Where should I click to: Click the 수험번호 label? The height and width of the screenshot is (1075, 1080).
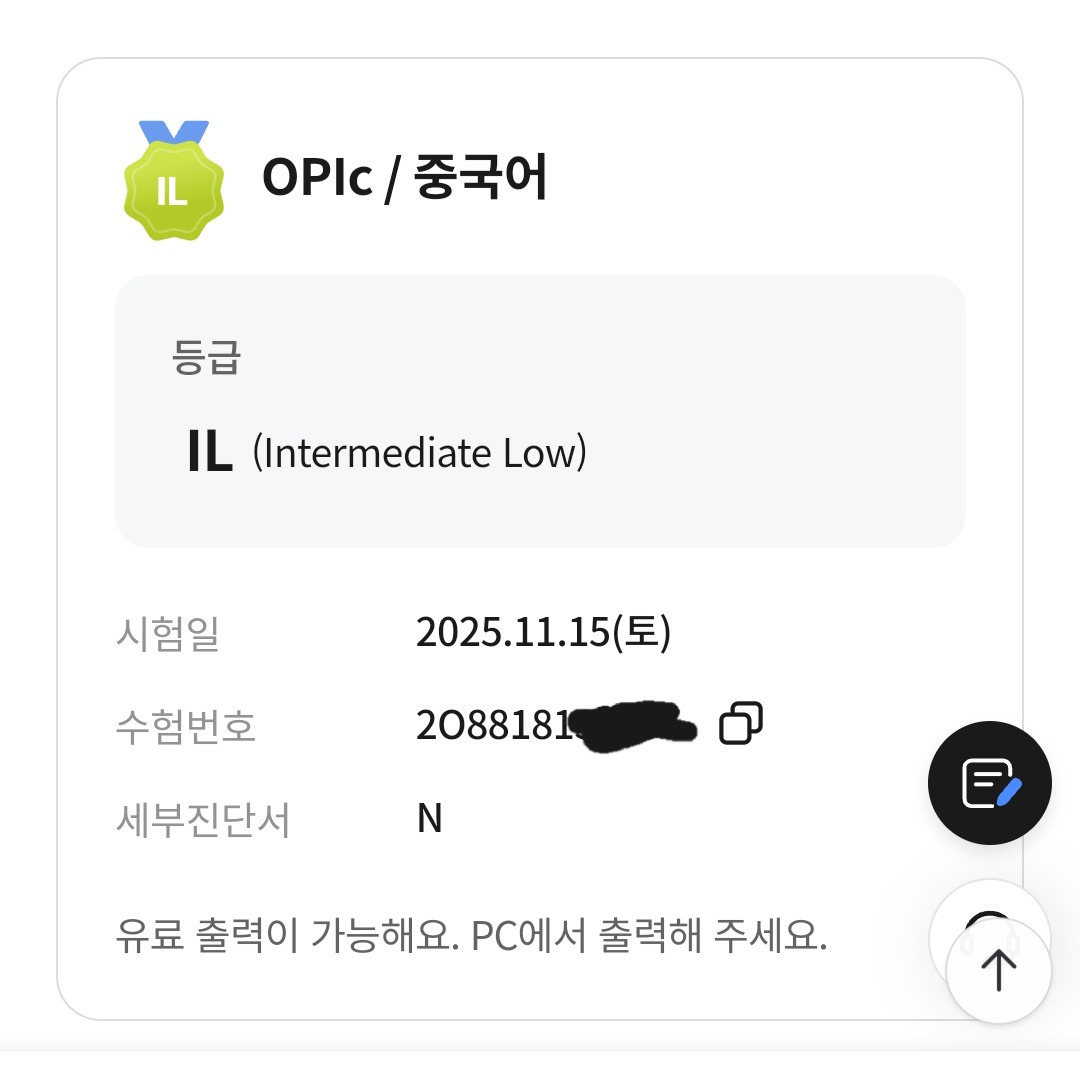point(185,726)
